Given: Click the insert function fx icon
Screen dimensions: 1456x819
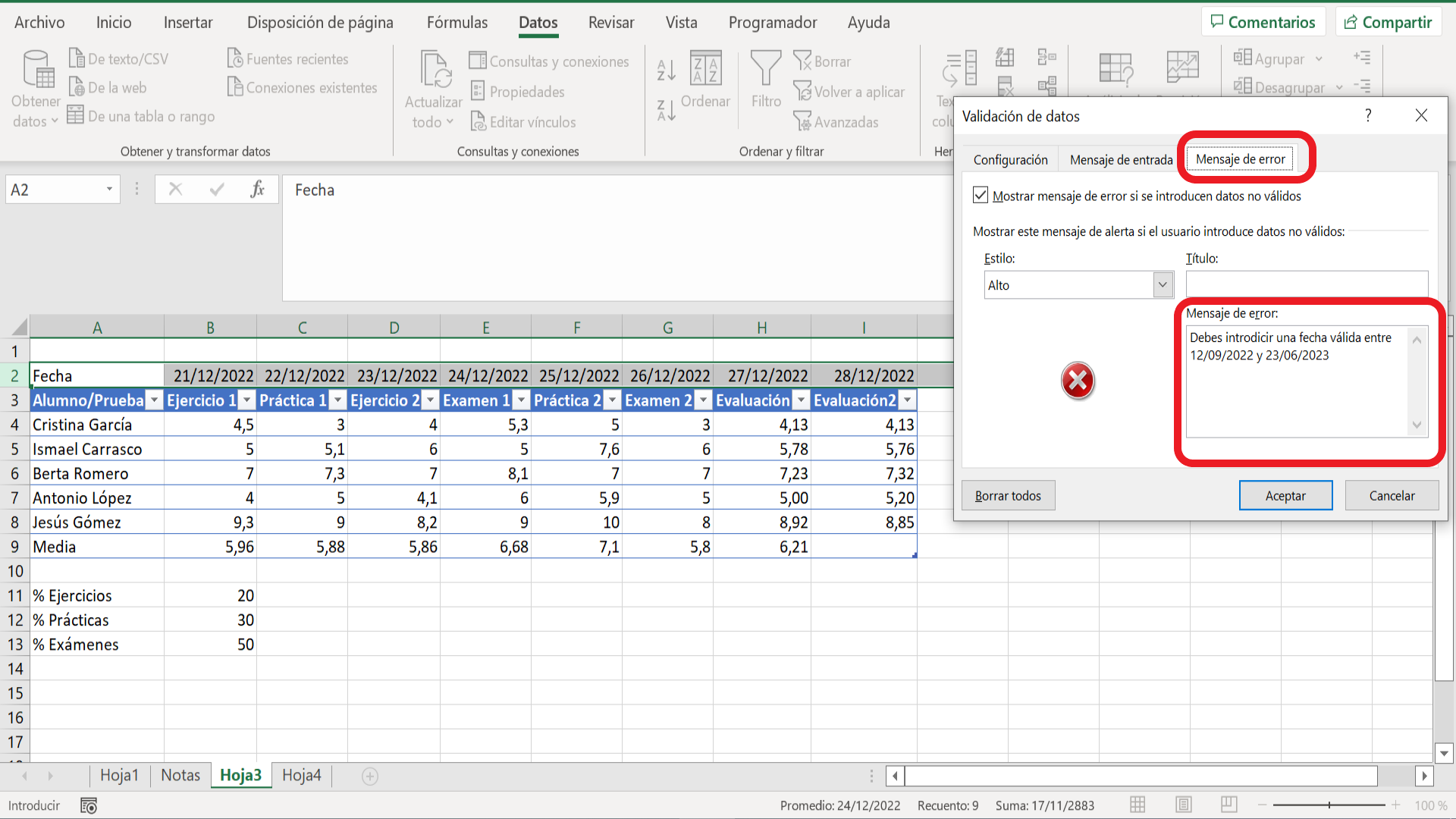Looking at the screenshot, I should click(x=258, y=190).
